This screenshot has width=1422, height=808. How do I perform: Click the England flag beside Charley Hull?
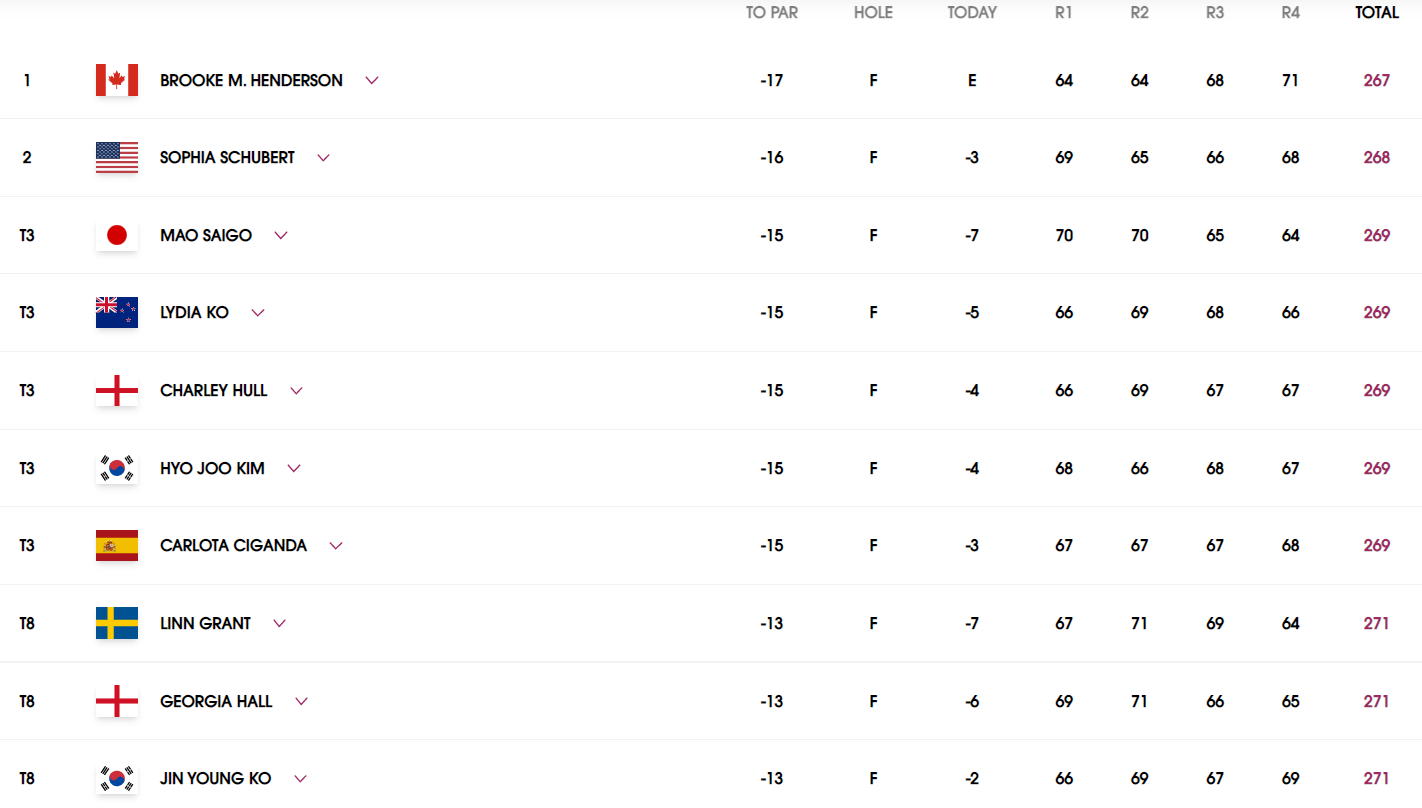(x=117, y=390)
